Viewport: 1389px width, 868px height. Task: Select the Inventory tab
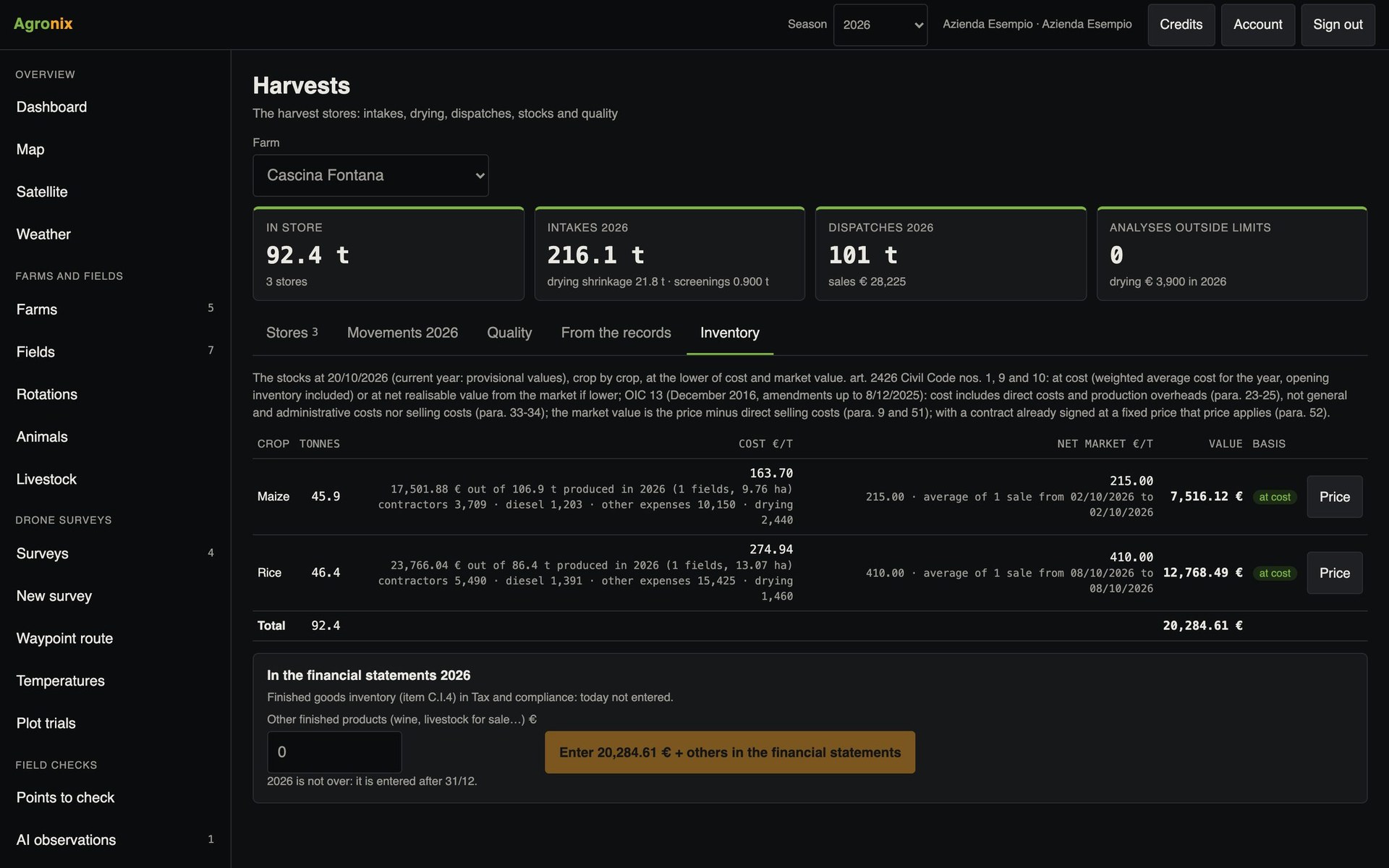point(729,333)
